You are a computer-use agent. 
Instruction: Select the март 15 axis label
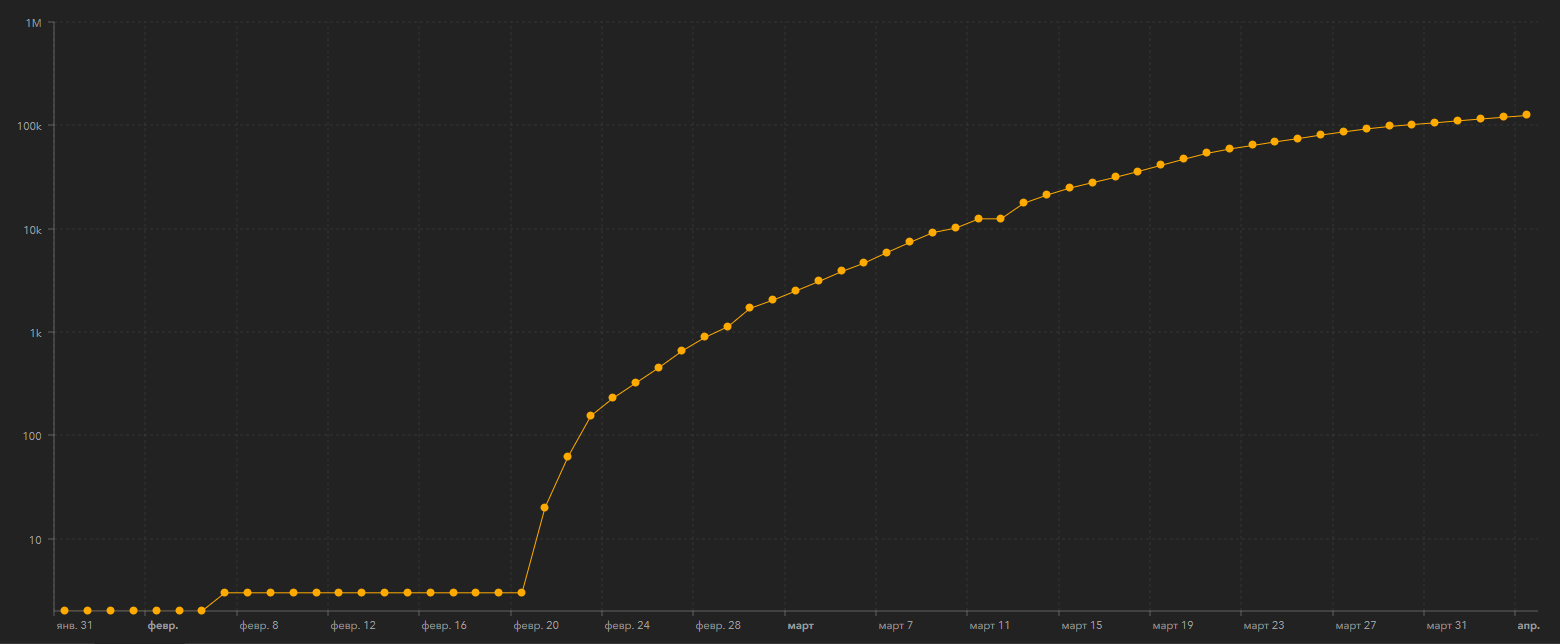[x=1082, y=626]
